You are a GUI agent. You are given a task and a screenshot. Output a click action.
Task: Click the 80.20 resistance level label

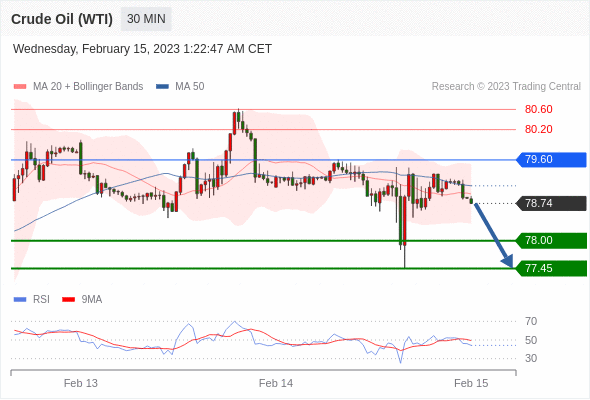pyautogui.click(x=538, y=129)
